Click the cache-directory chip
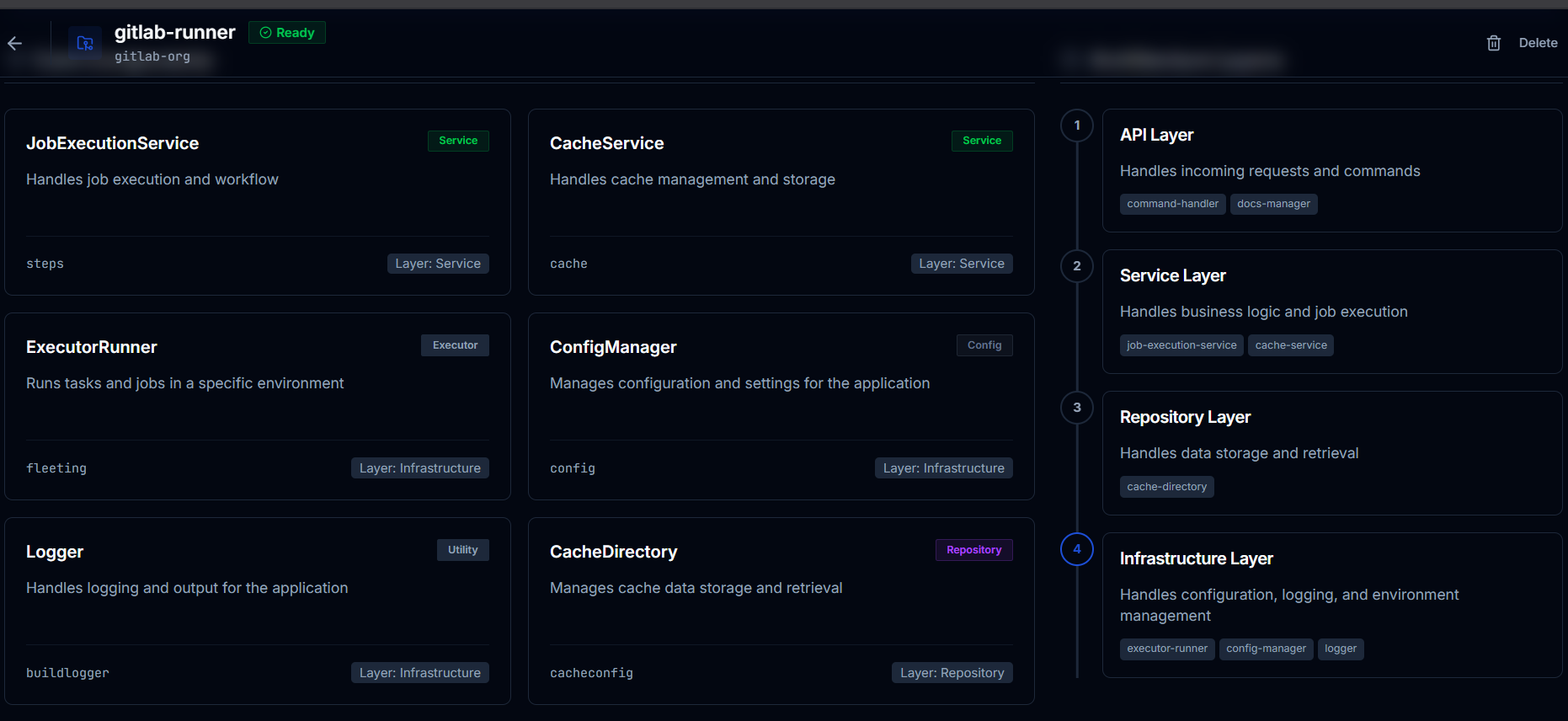This screenshot has height=721, width=1568. (x=1167, y=487)
